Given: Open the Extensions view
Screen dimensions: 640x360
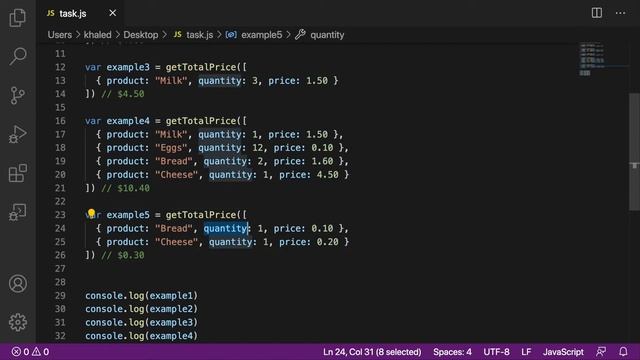Looking at the screenshot, I should click(x=18, y=173).
